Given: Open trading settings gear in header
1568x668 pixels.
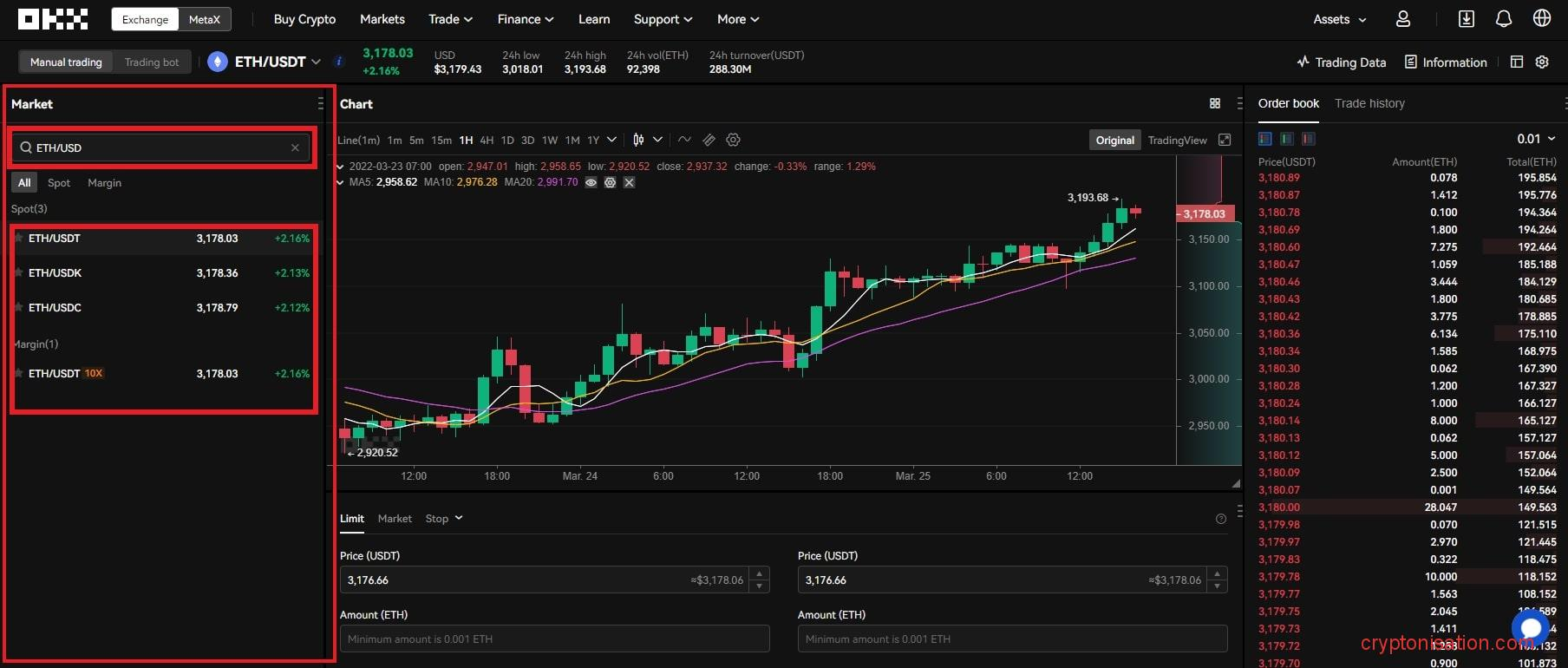Looking at the screenshot, I should point(1542,62).
